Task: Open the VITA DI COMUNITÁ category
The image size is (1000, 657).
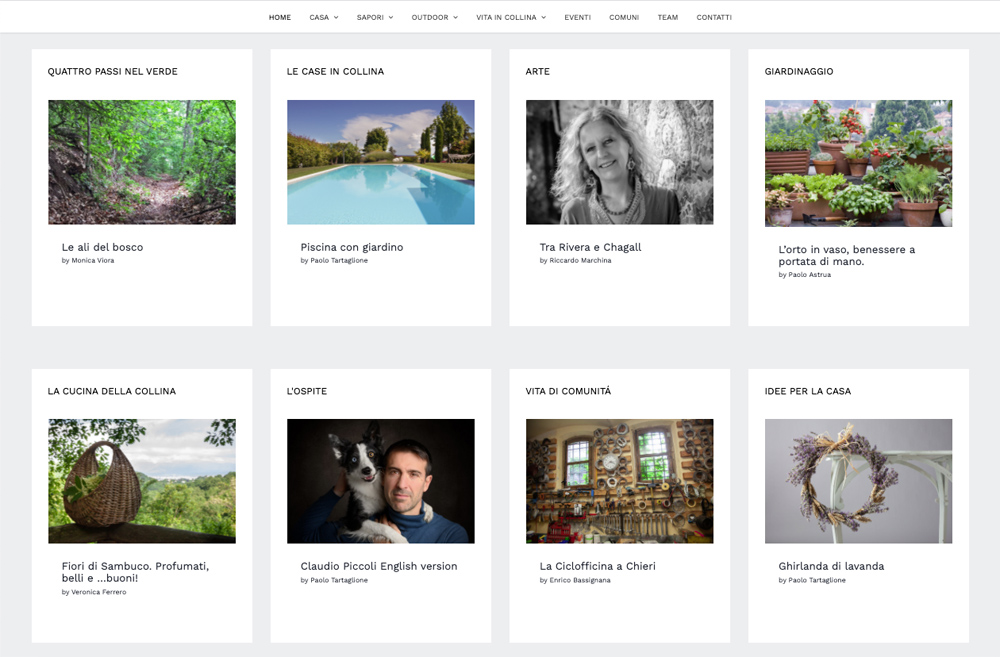Action: click(568, 391)
